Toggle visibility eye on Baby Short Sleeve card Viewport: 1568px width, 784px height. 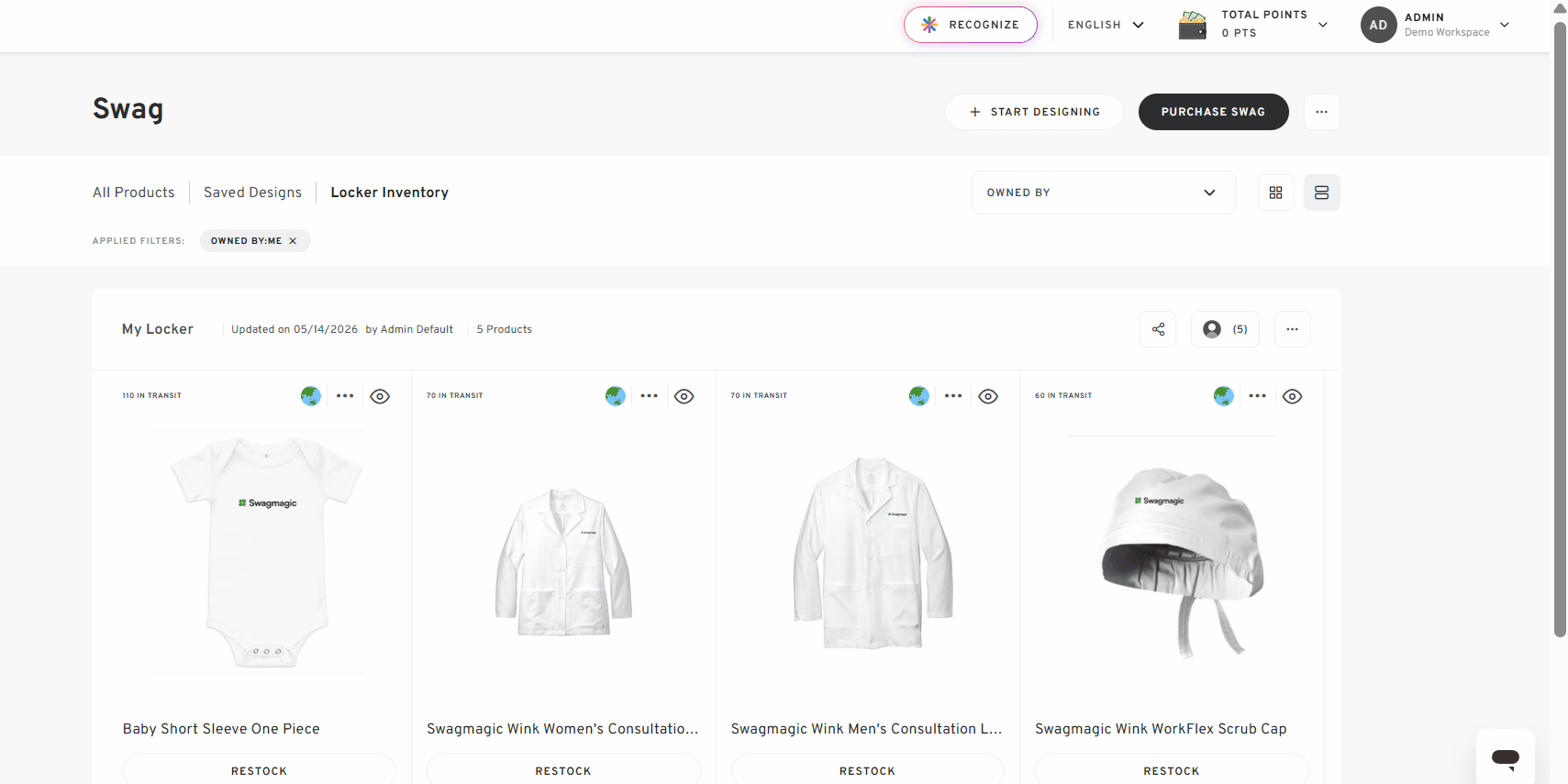coord(380,396)
